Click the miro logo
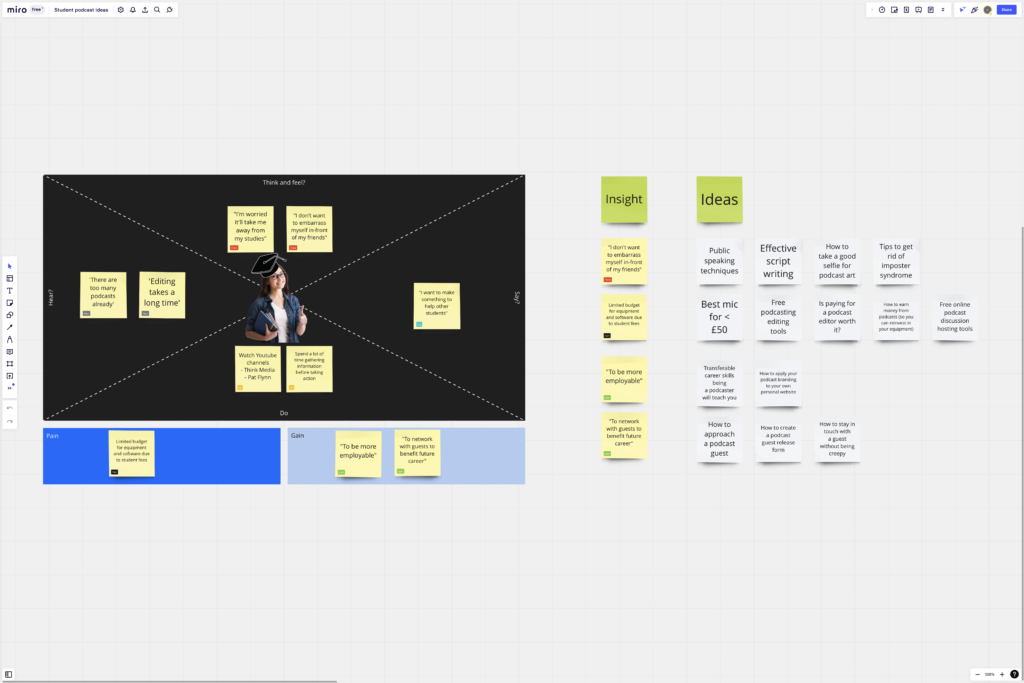1024x683 pixels. [x=16, y=10]
